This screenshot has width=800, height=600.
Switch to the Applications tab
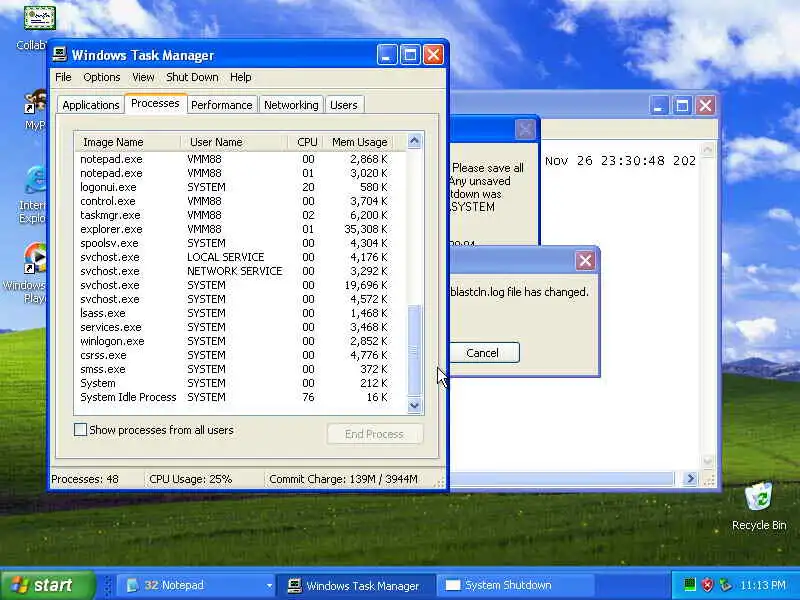[x=90, y=105]
